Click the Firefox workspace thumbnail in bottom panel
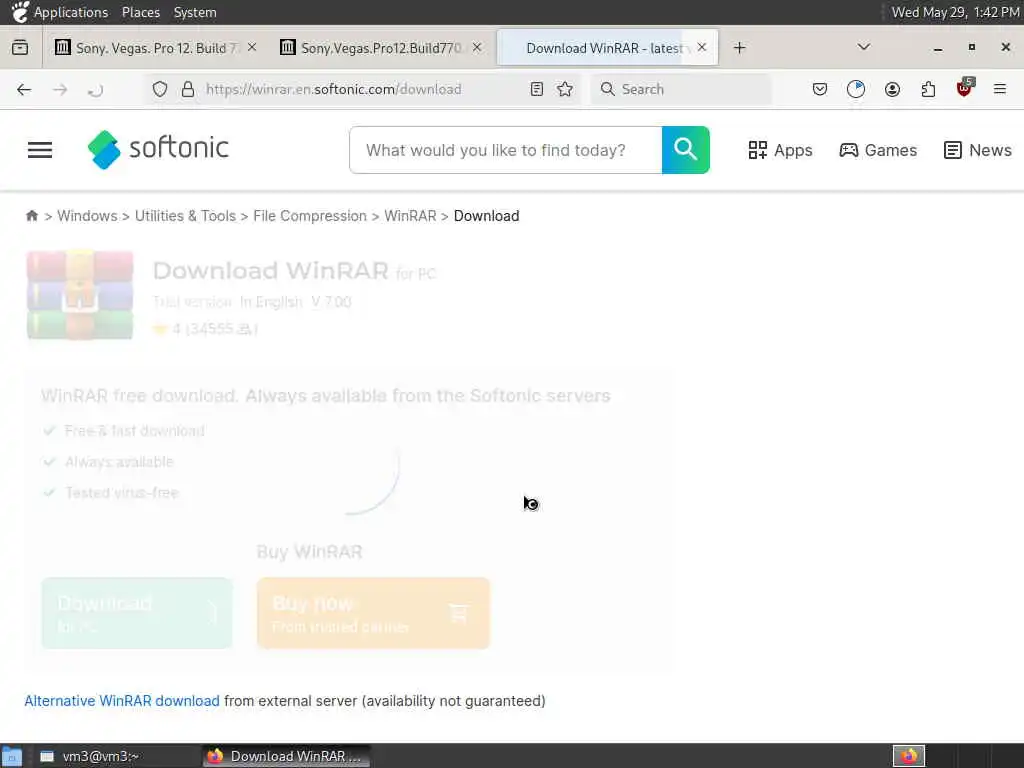The width and height of the screenshot is (1024, 768). [x=909, y=756]
